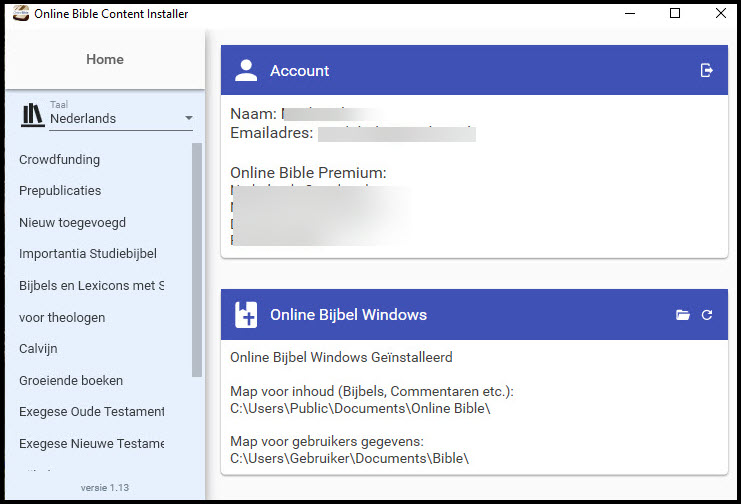Select Prepublicaties in the sidebar
741x504 pixels.
click(x=60, y=191)
